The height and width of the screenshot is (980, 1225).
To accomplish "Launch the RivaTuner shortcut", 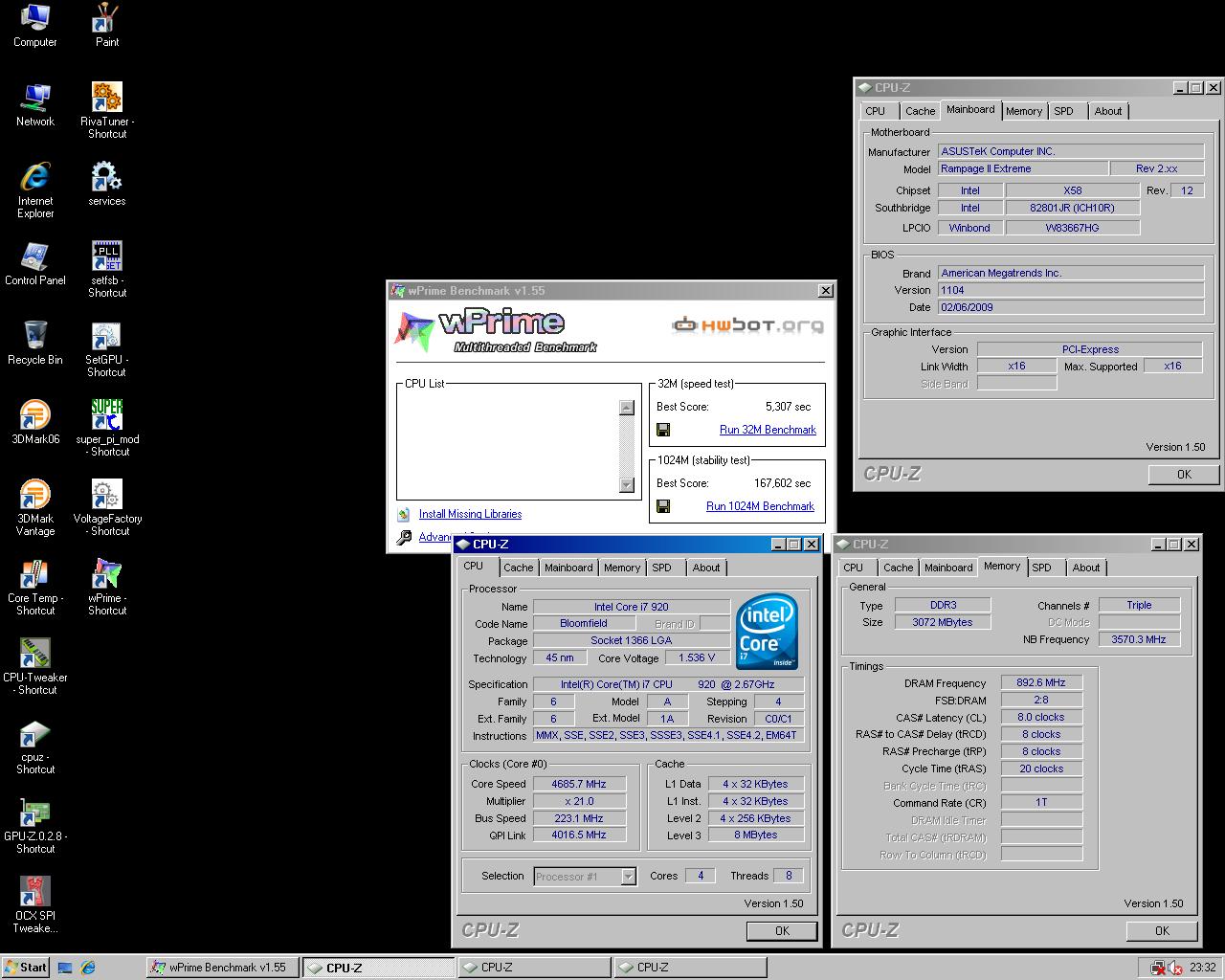I will pos(107,111).
